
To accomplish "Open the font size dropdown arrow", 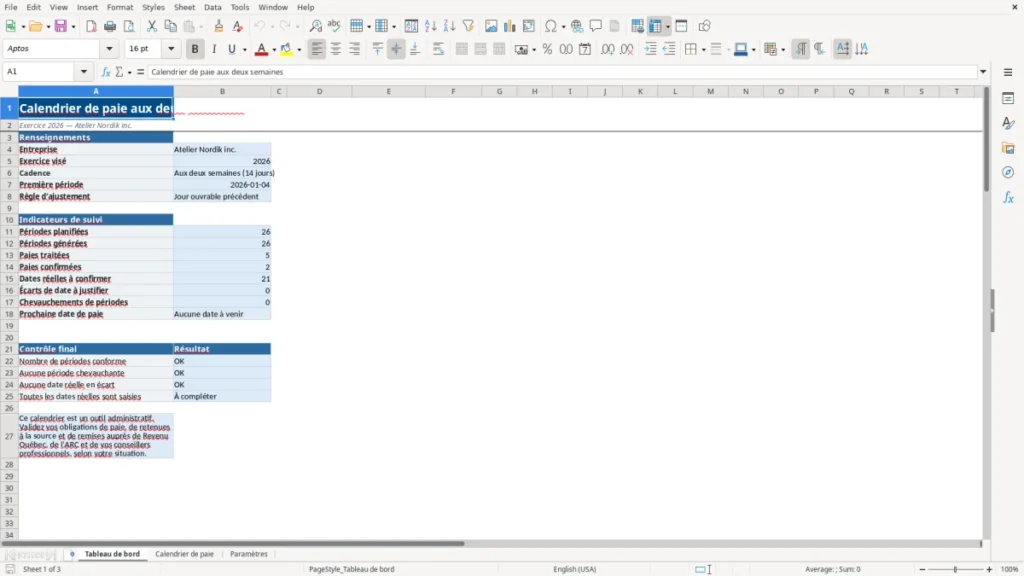I will (171, 49).
